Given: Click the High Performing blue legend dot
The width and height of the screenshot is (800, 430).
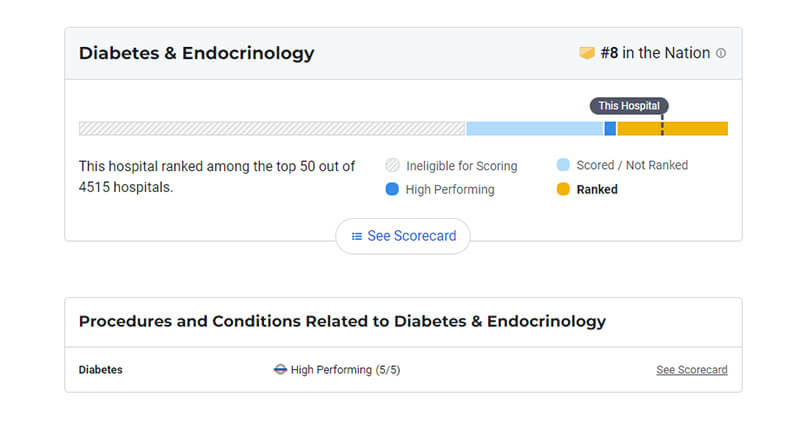Looking at the screenshot, I should click(x=392, y=189).
